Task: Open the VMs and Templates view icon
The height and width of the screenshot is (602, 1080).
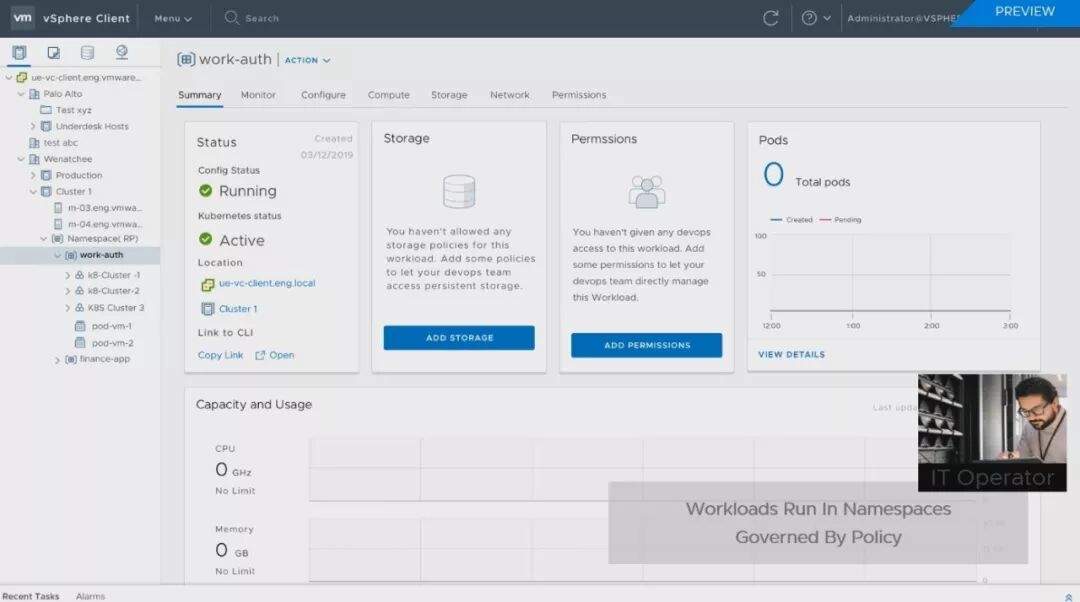Action: click(x=53, y=52)
